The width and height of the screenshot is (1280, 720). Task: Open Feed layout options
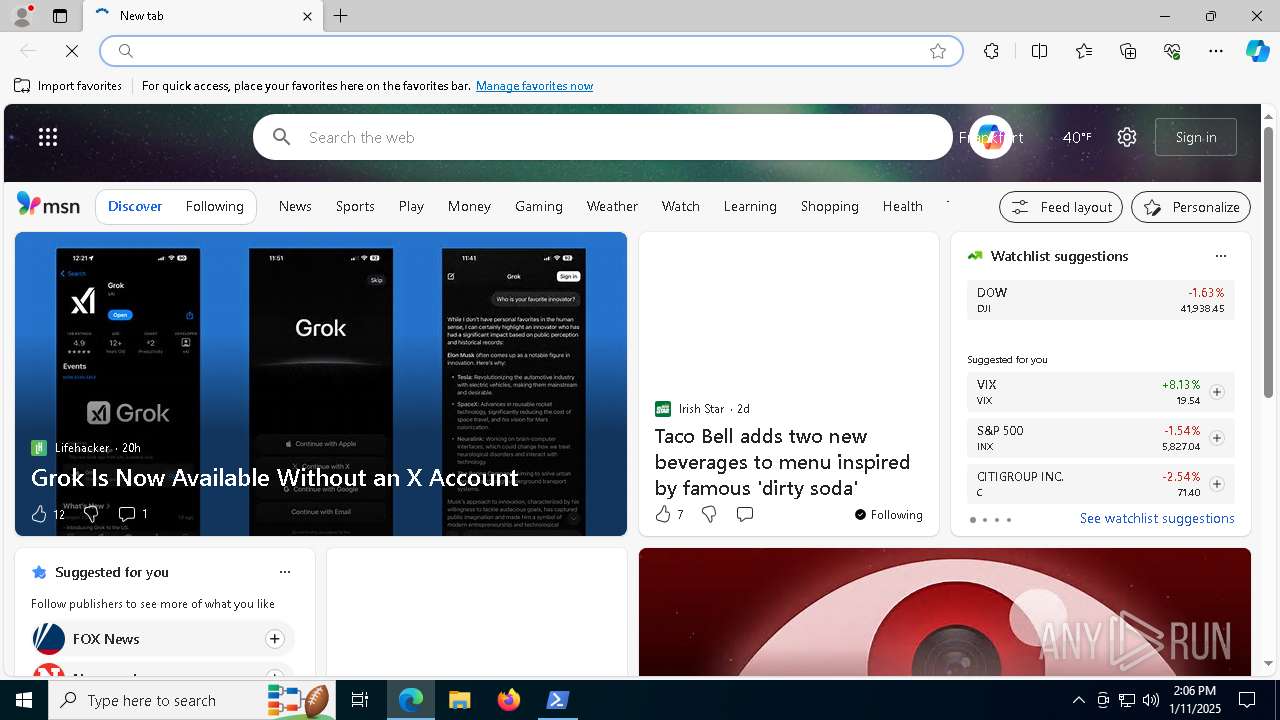tap(1061, 207)
